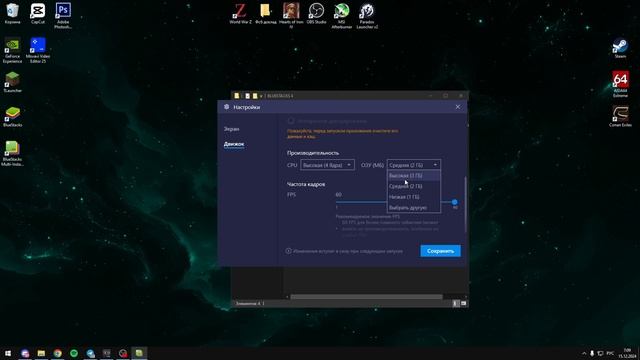Choose the Низкая (1 ГБ) memory option
The height and width of the screenshot is (360, 640).
pyautogui.click(x=413, y=197)
